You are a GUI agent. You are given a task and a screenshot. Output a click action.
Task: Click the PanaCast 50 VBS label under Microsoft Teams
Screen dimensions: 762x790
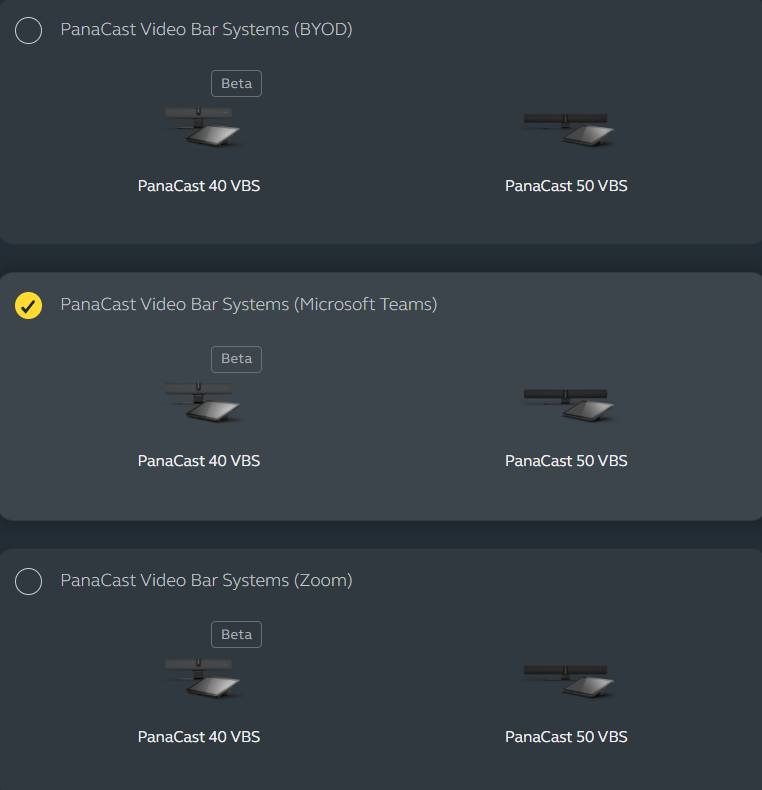pyautogui.click(x=566, y=461)
